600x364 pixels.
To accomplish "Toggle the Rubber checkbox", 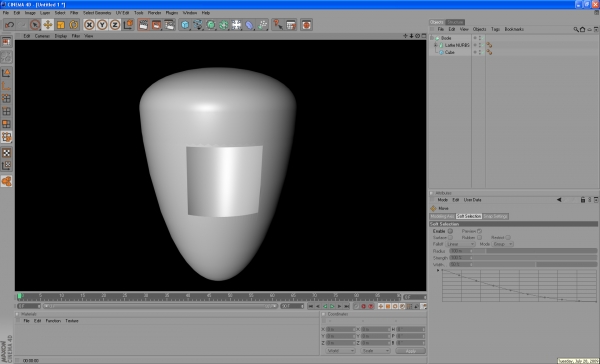I will click(479, 238).
